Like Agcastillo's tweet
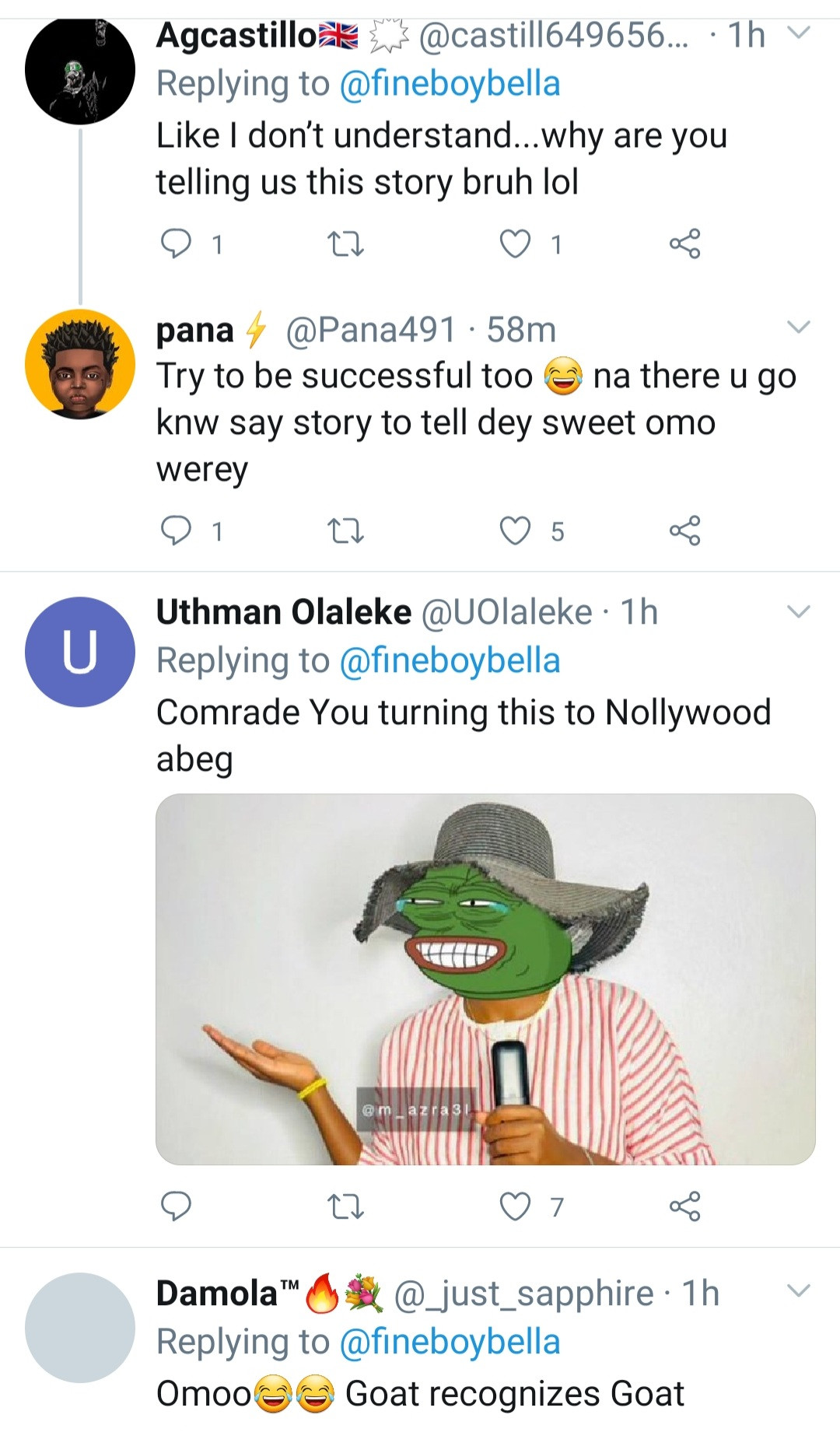 (515, 244)
